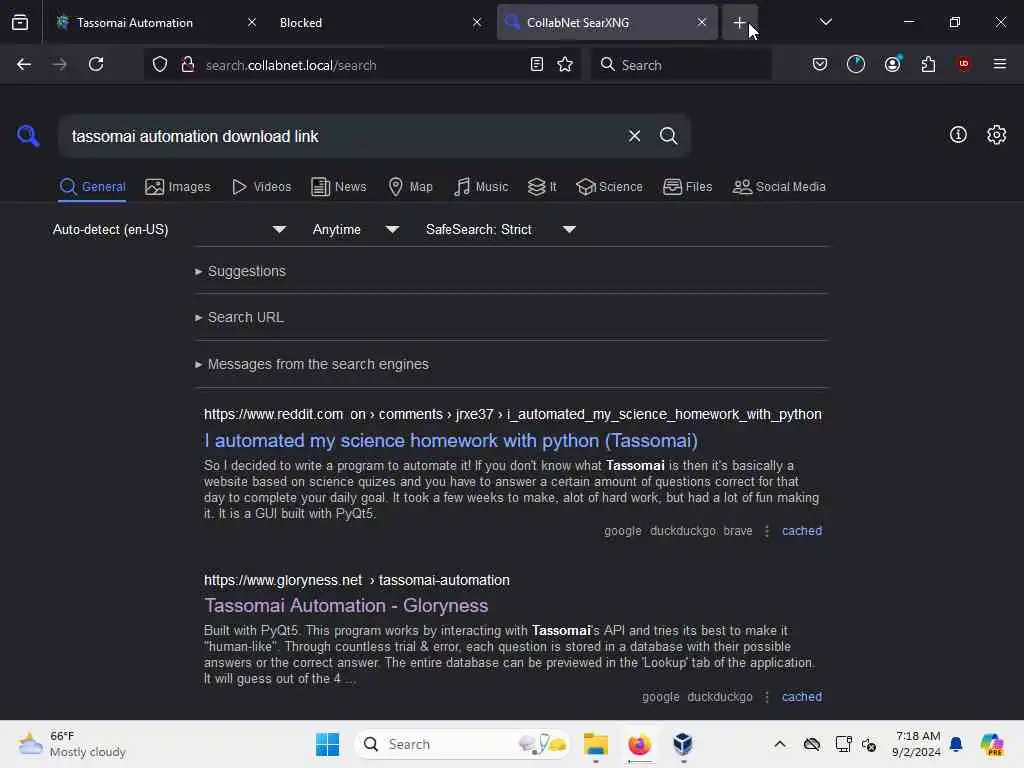The image size is (1024, 768).
Task: Switch to the Images category
Action: [x=178, y=187]
